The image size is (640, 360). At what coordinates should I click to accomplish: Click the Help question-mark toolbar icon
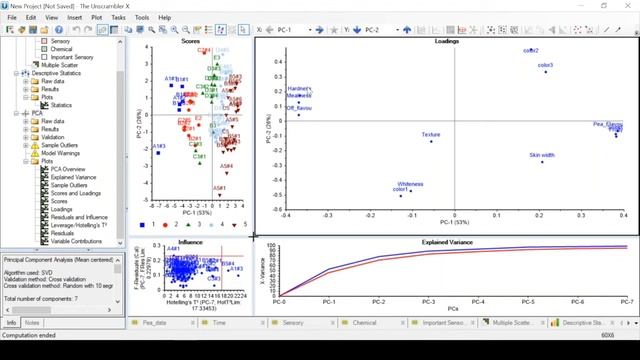point(59,30)
